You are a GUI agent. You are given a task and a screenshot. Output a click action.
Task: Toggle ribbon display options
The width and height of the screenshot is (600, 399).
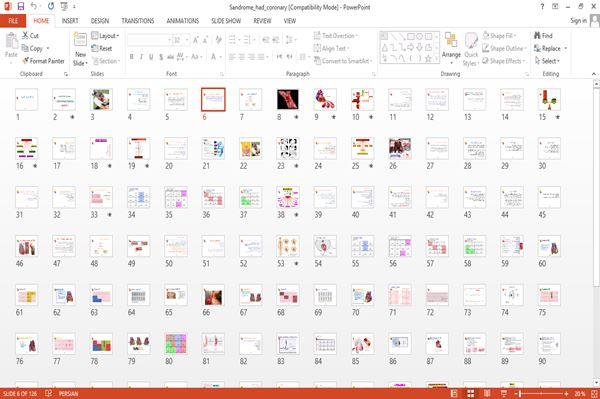click(555, 7)
